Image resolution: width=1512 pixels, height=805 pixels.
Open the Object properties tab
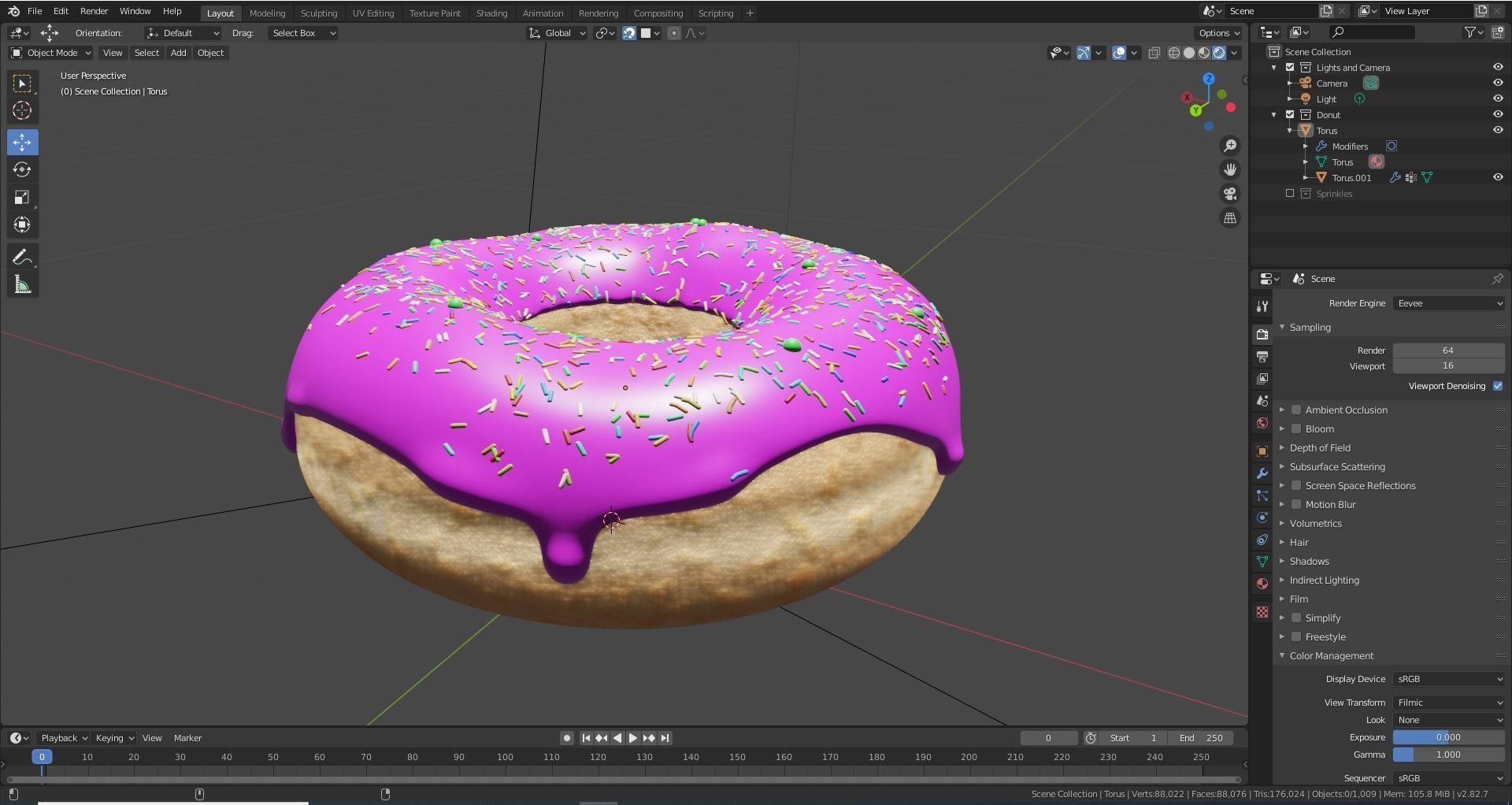pos(1262,451)
